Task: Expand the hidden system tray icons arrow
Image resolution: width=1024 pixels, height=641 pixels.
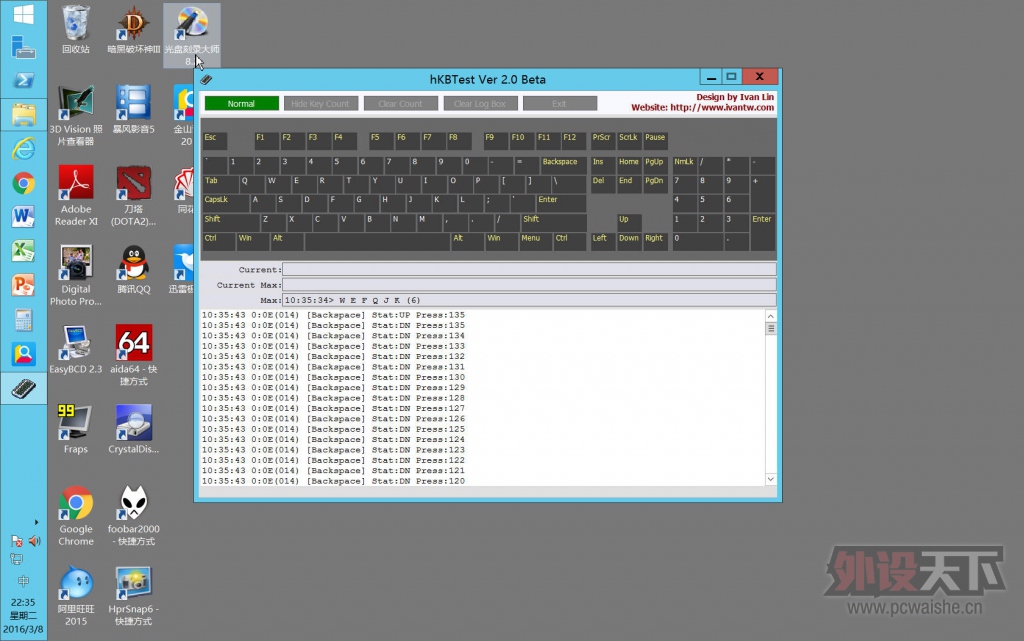Action: (37, 522)
